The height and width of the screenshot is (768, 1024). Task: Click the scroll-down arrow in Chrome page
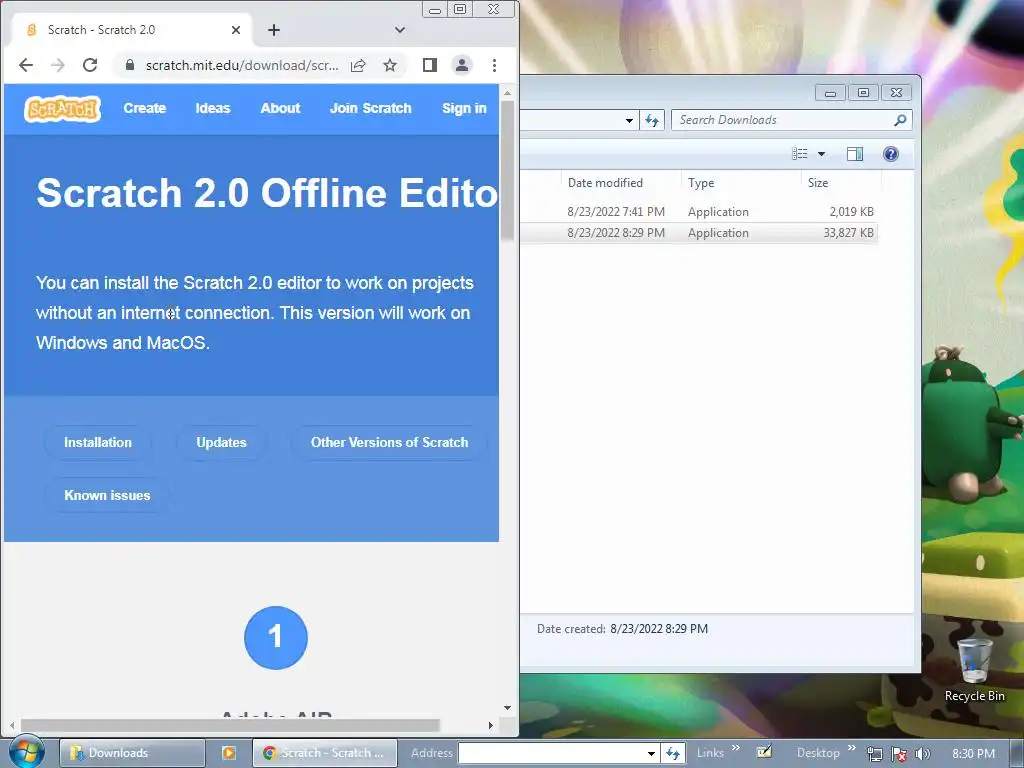tap(507, 708)
